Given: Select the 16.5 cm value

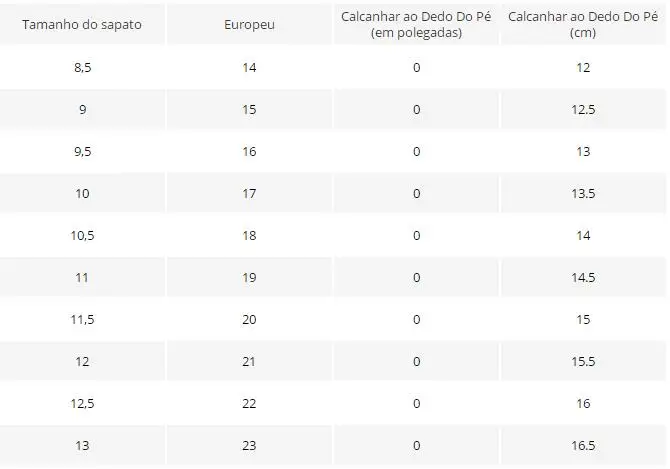Looking at the screenshot, I should (x=583, y=446).
